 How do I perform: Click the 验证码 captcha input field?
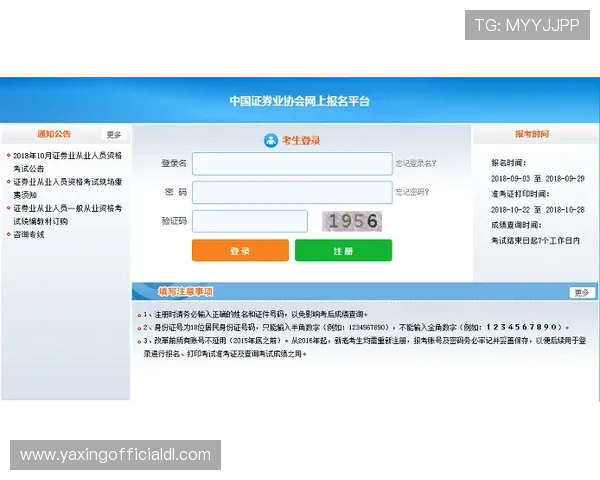pos(250,221)
